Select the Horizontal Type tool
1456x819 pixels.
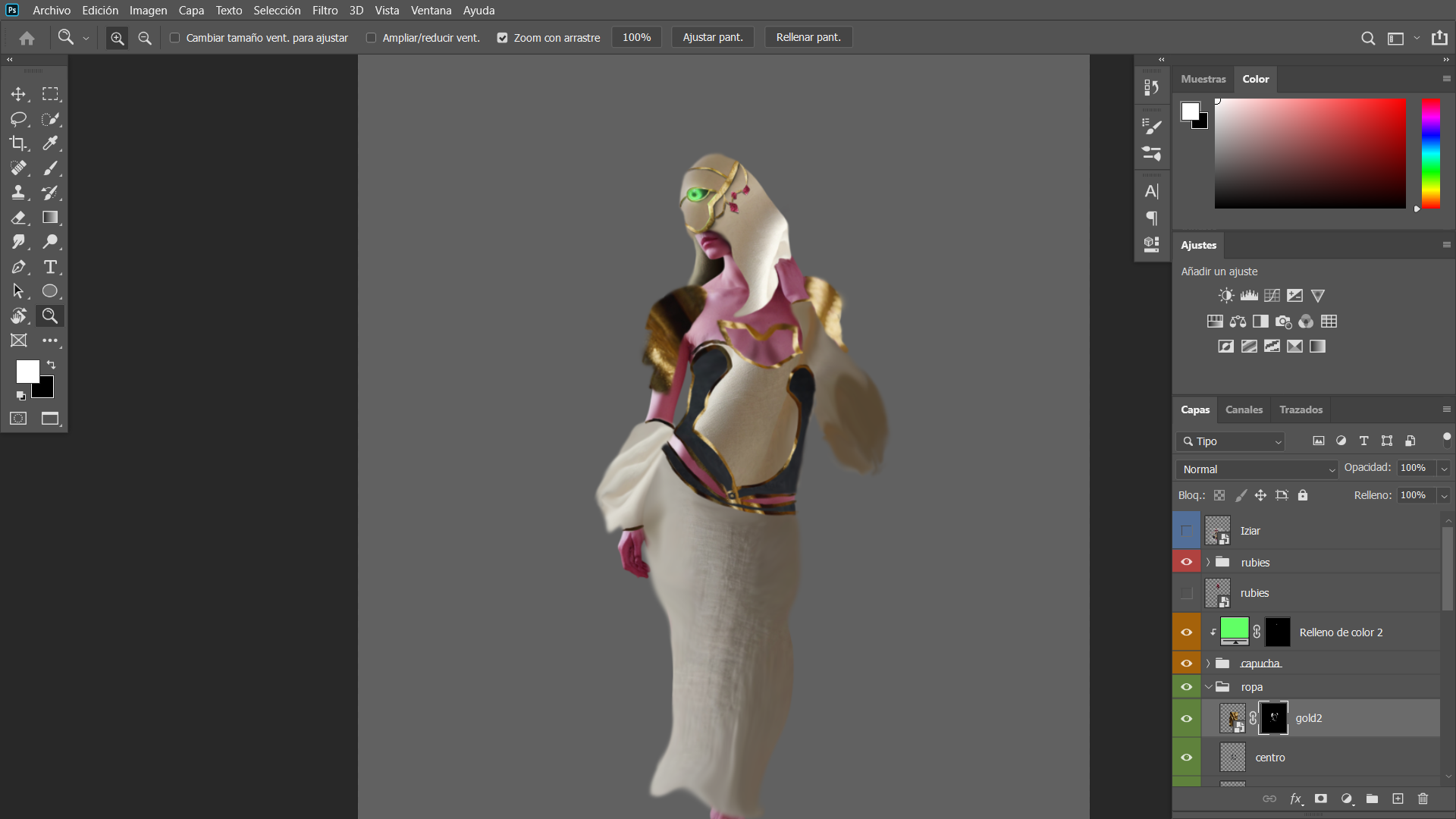click(50, 267)
